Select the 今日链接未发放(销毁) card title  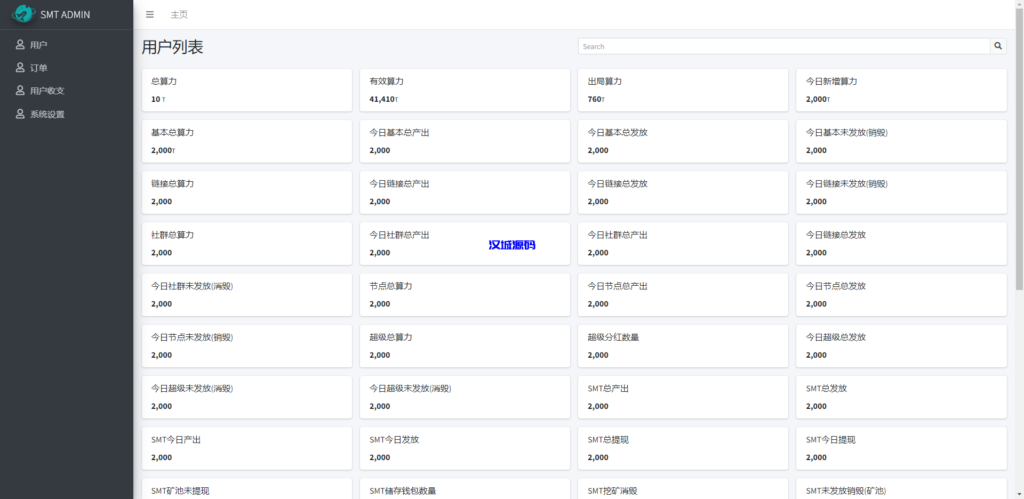tap(847, 184)
